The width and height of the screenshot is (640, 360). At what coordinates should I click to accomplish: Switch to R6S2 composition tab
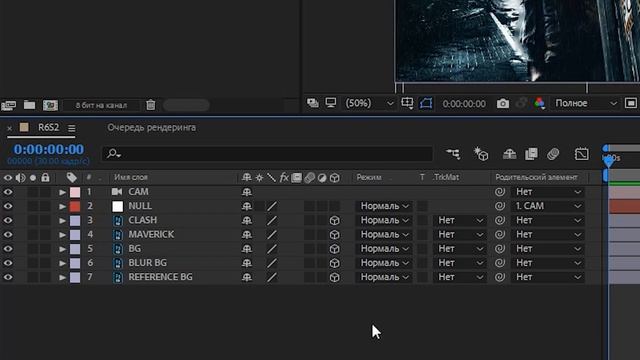coord(48,127)
